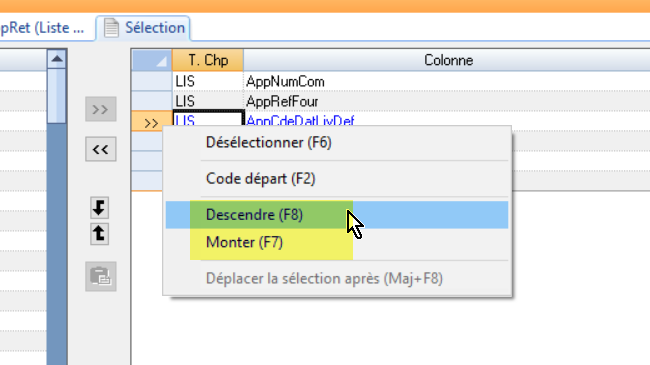
Task: Select the AppNumCom cell
Action: click(x=446, y=81)
